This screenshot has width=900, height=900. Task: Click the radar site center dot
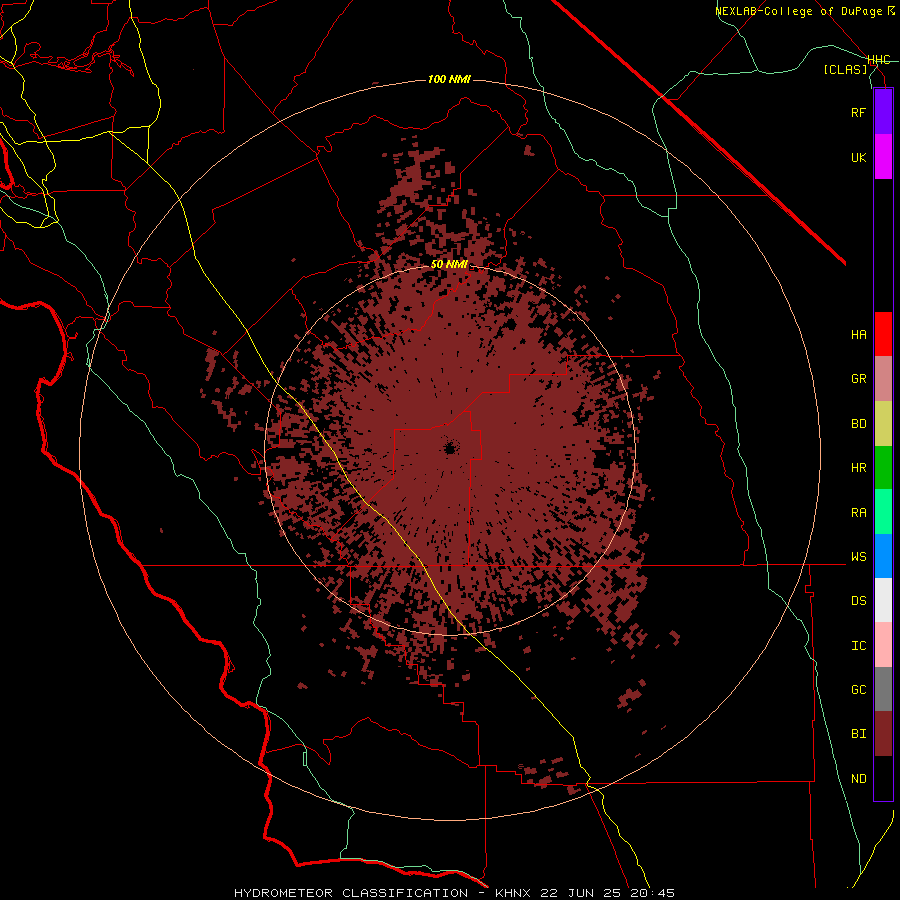pyautogui.click(x=449, y=448)
